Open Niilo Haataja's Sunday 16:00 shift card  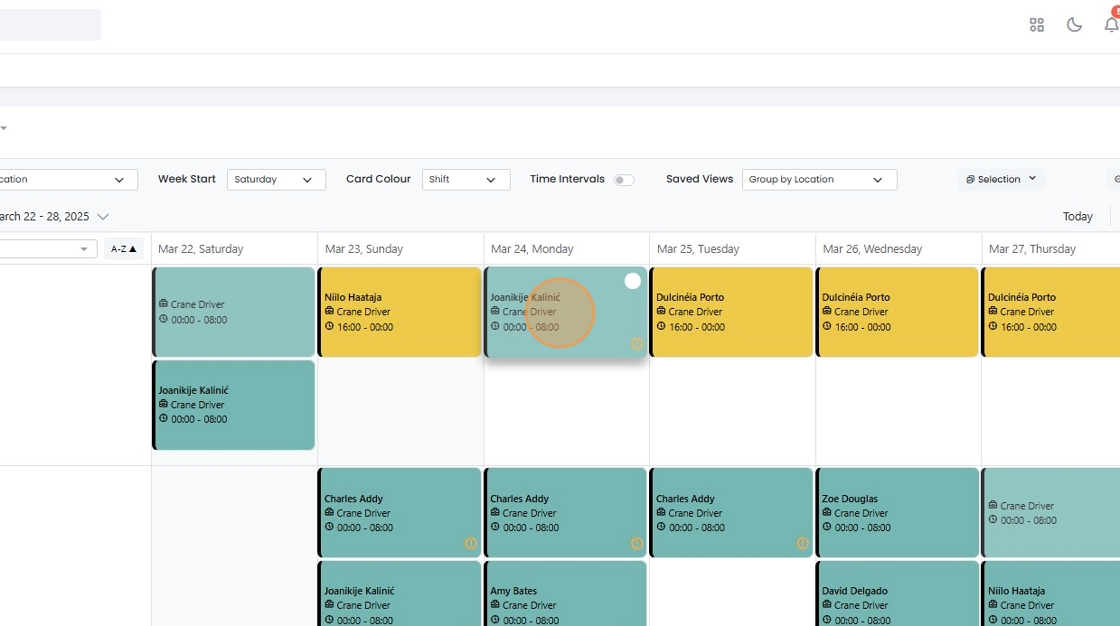tap(399, 311)
